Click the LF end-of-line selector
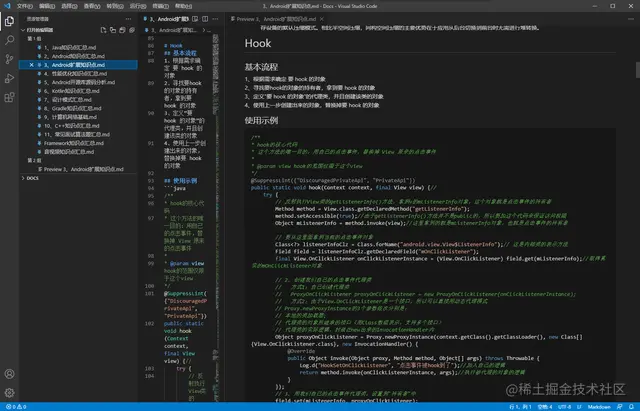 [579, 407]
